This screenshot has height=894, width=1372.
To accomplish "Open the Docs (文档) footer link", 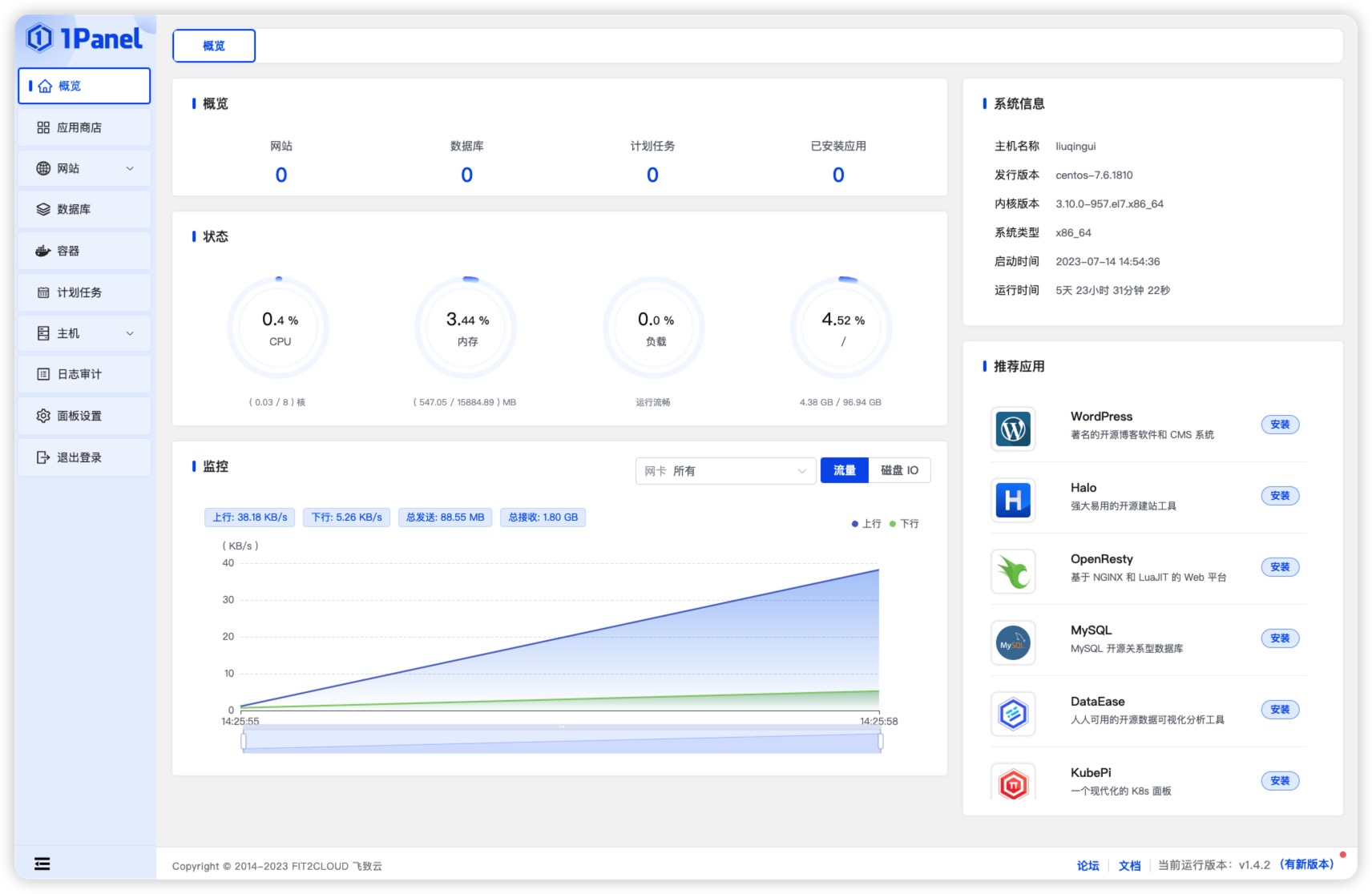I will pyautogui.click(x=1129, y=865).
